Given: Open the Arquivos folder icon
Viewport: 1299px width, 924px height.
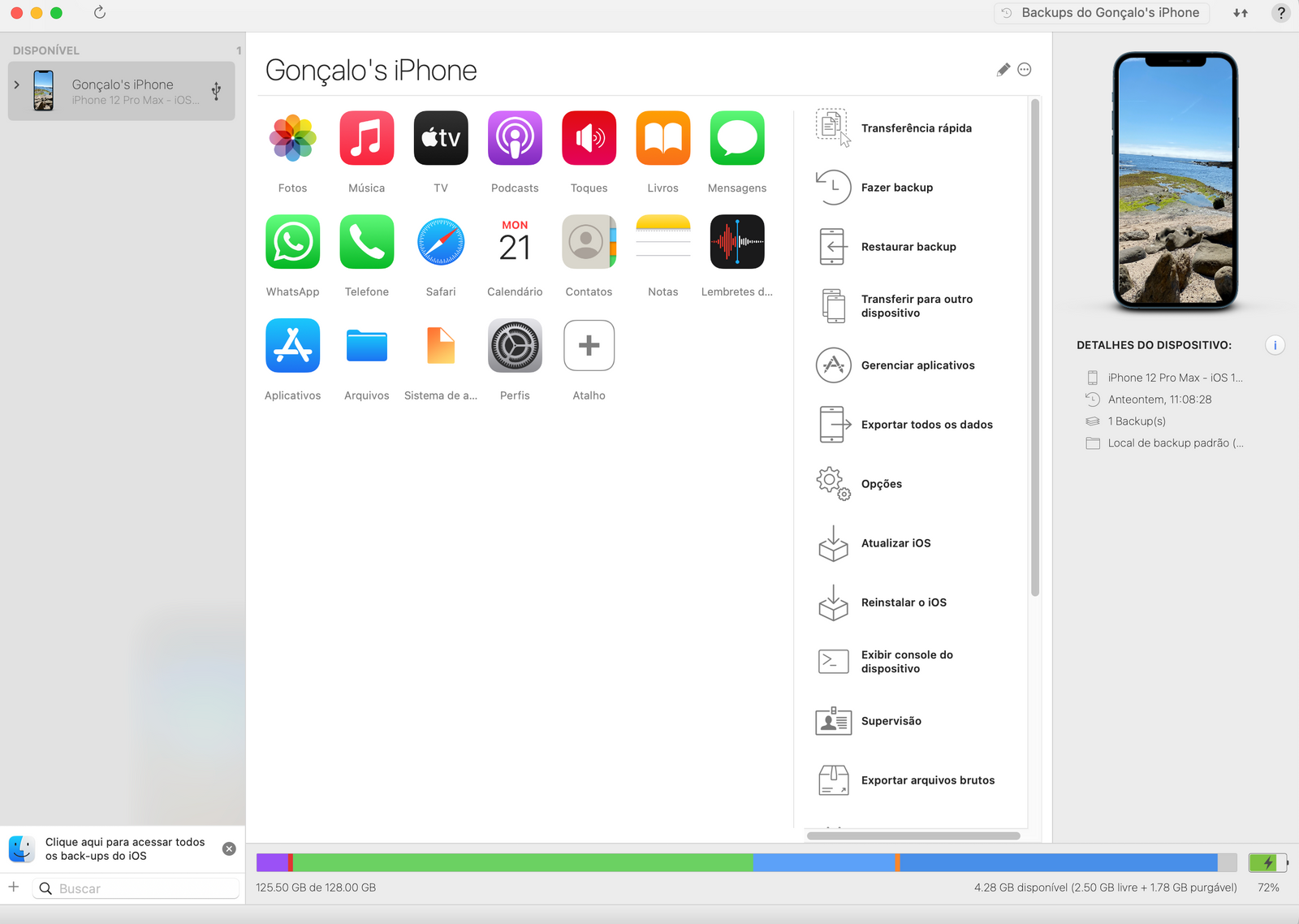Looking at the screenshot, I should 367,346.
